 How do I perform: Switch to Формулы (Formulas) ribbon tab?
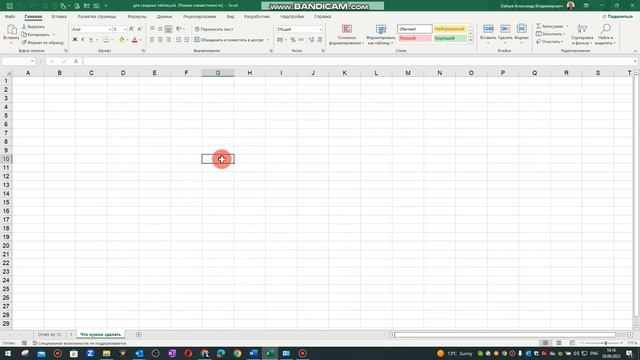tap(137, 17)
